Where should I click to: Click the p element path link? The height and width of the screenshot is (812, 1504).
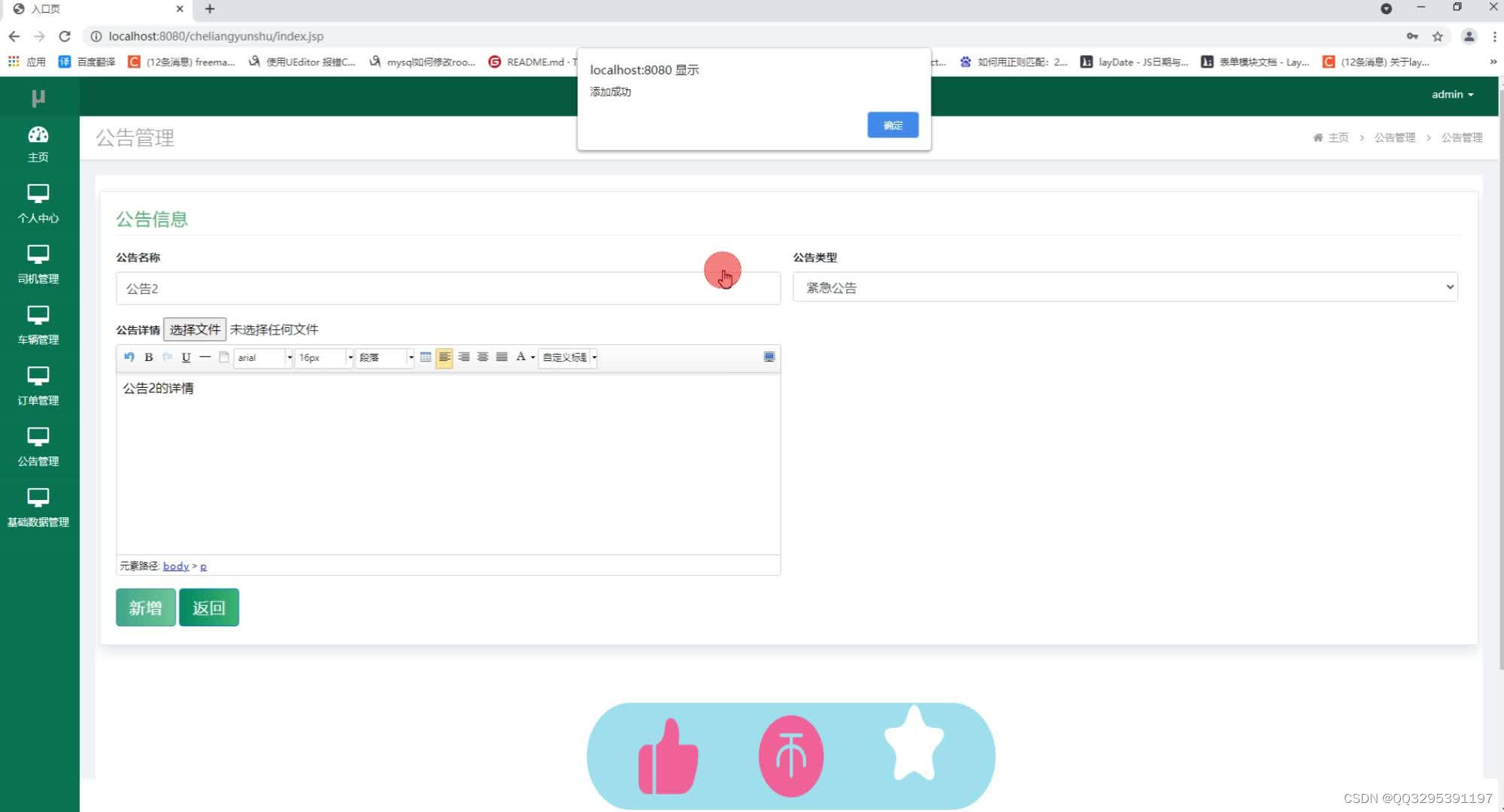(x=203, y=566)
